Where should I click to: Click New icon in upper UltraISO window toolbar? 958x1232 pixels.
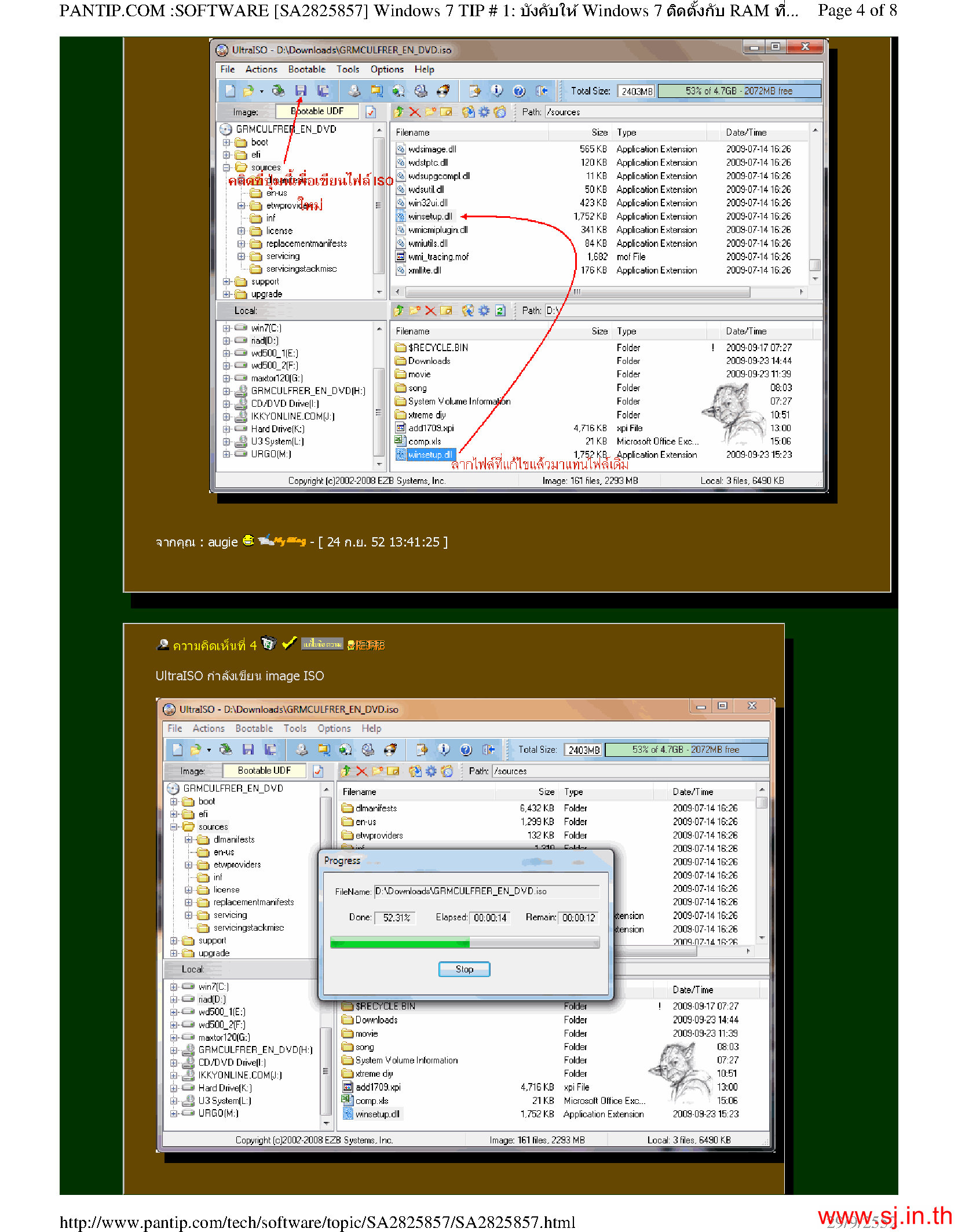point(230,91)
